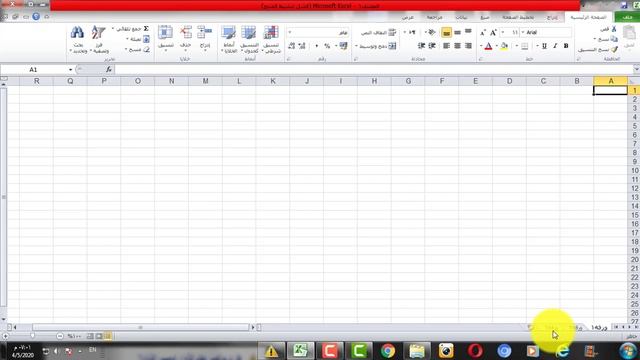Open the font size dropdown arrow
This screenshot has width=640, height=360.
[x=503, y=32]
